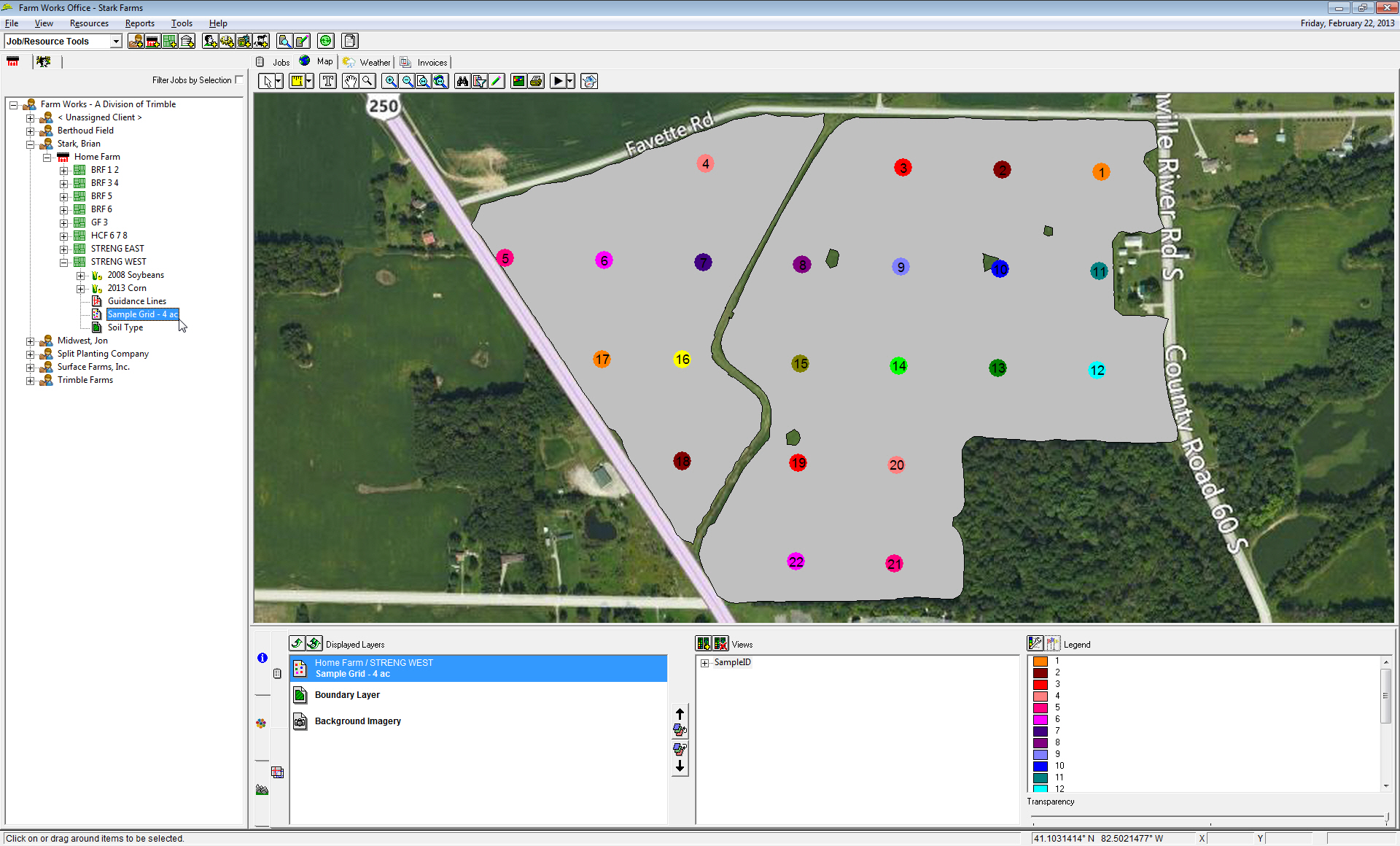Viewport: 1400px width, 846px height.
Task: Switch to the Invoices tab
Action: click(424, 62)
